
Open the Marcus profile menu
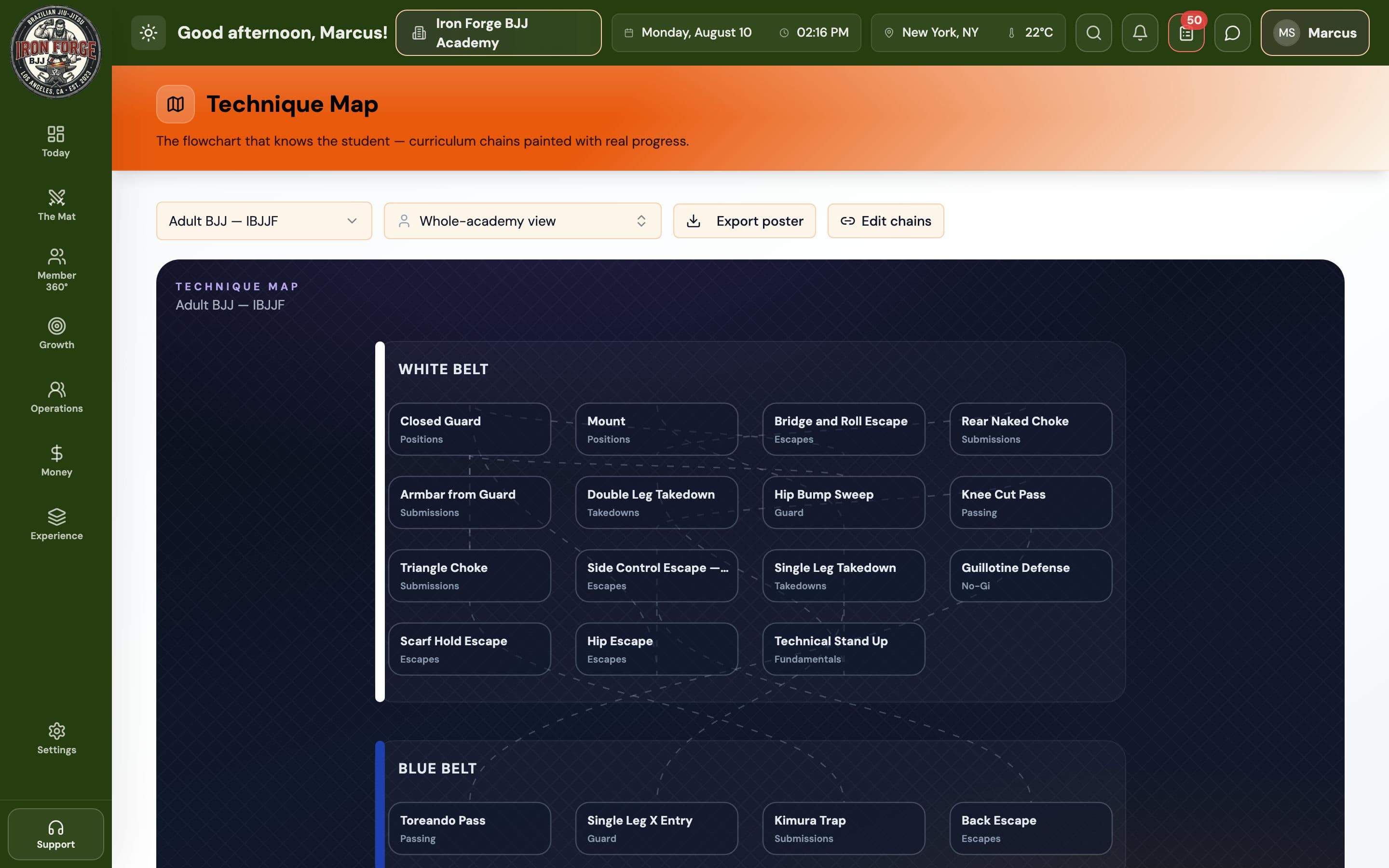tap(1314, 33)
